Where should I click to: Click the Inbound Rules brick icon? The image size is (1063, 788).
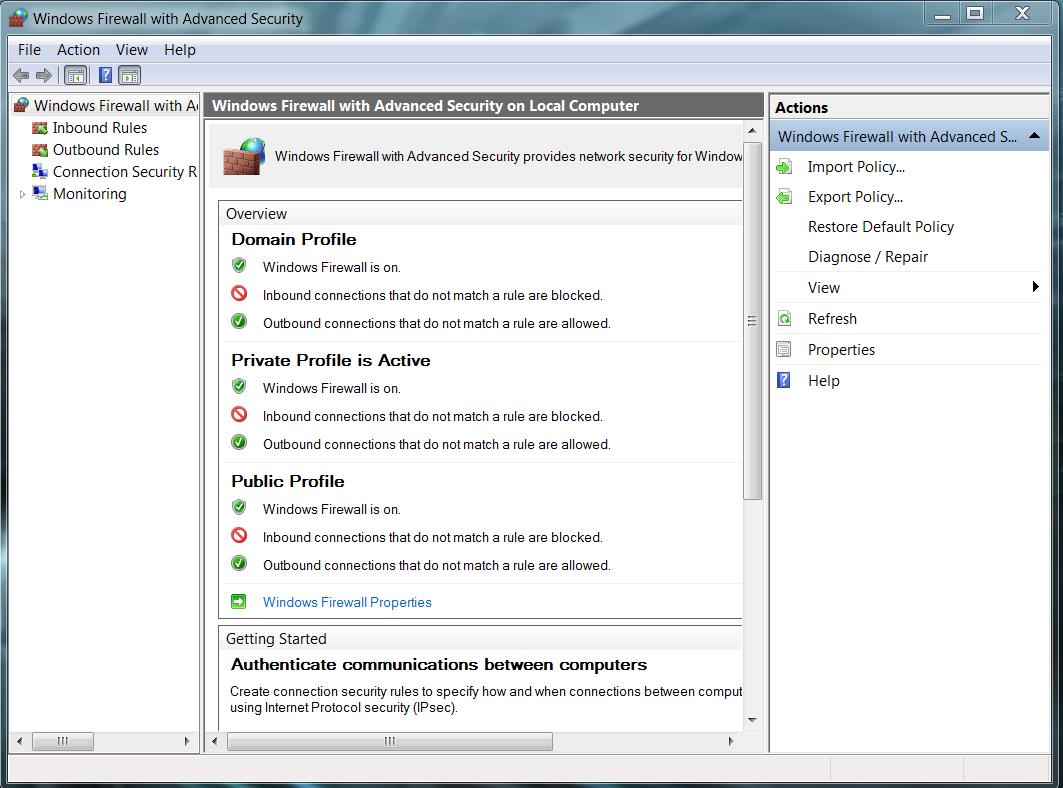pyautogui.click(x=40, y=127)
